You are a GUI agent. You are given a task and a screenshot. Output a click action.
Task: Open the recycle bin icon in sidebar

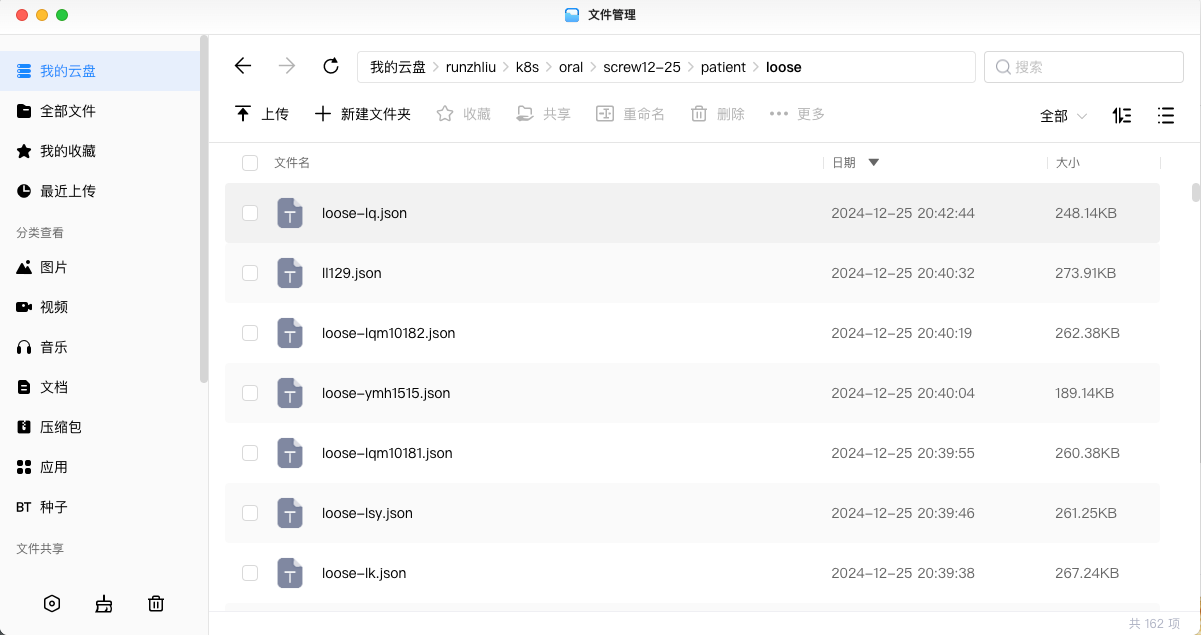[x=156, y=603]
